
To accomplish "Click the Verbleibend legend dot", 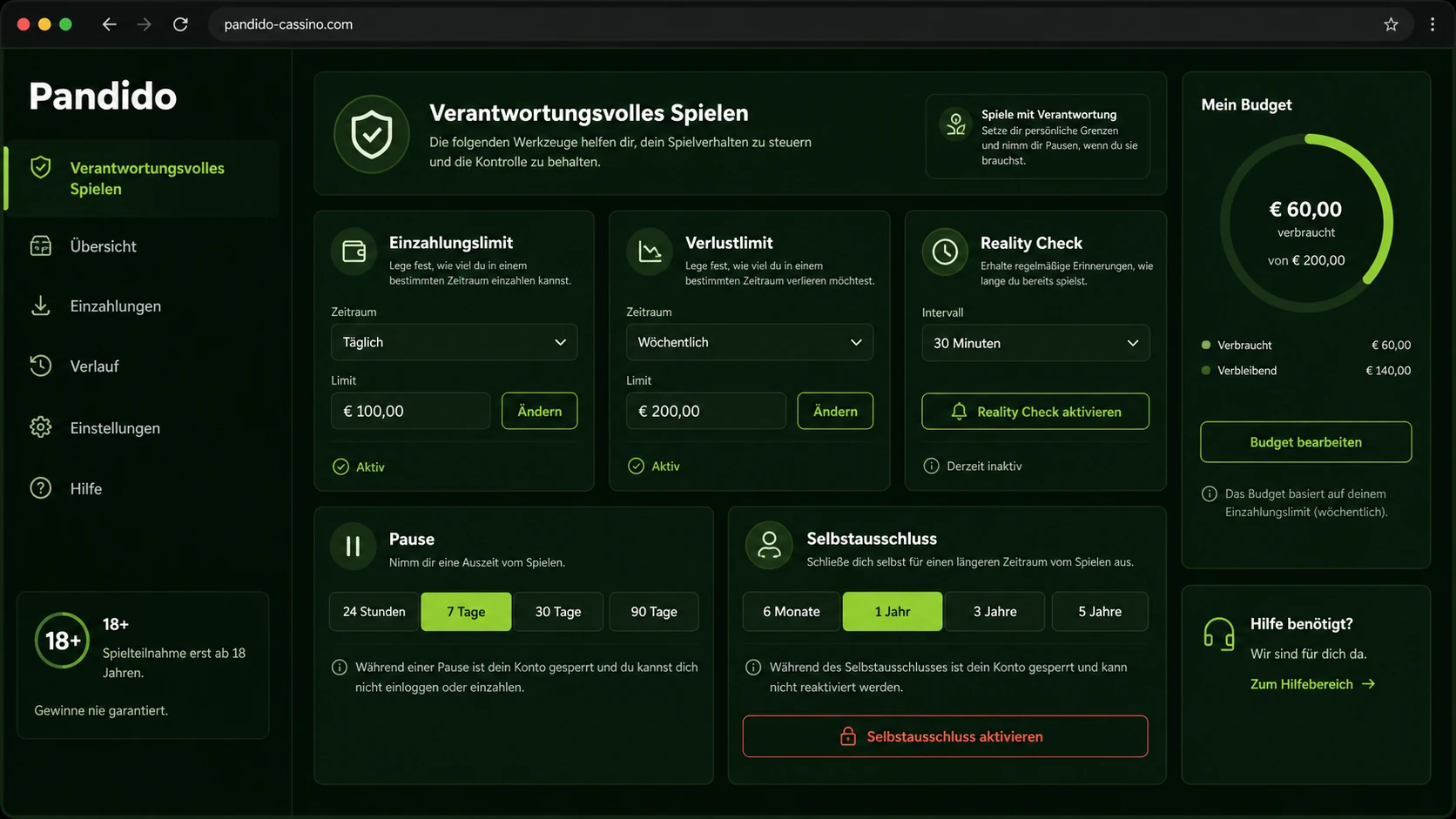I will [x=1206, y=370].
